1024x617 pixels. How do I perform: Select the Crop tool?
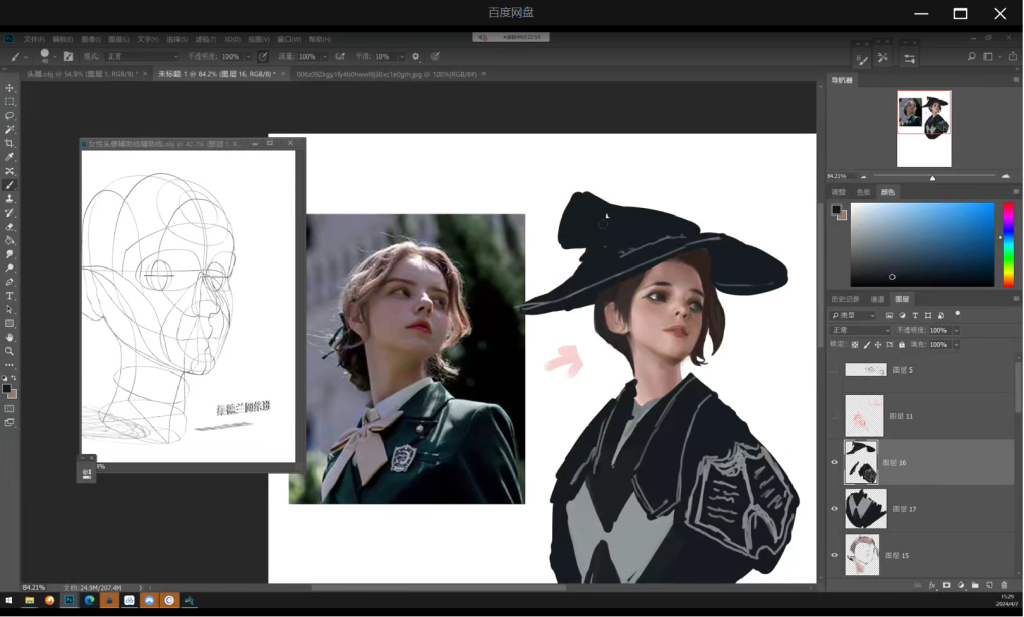pyautogui.click(x=10, y=144)
